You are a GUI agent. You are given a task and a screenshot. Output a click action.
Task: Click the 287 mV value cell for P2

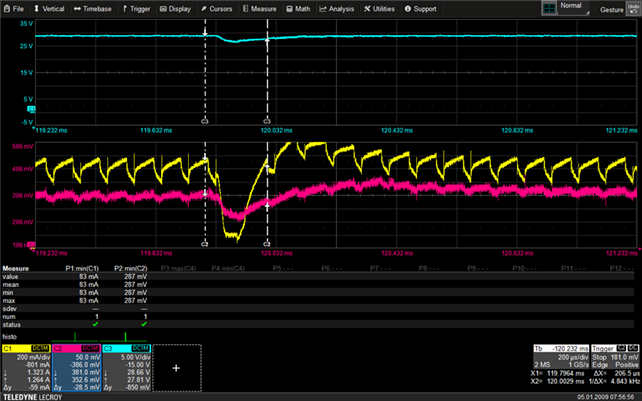pyautogui.click(x=136, y=277)
